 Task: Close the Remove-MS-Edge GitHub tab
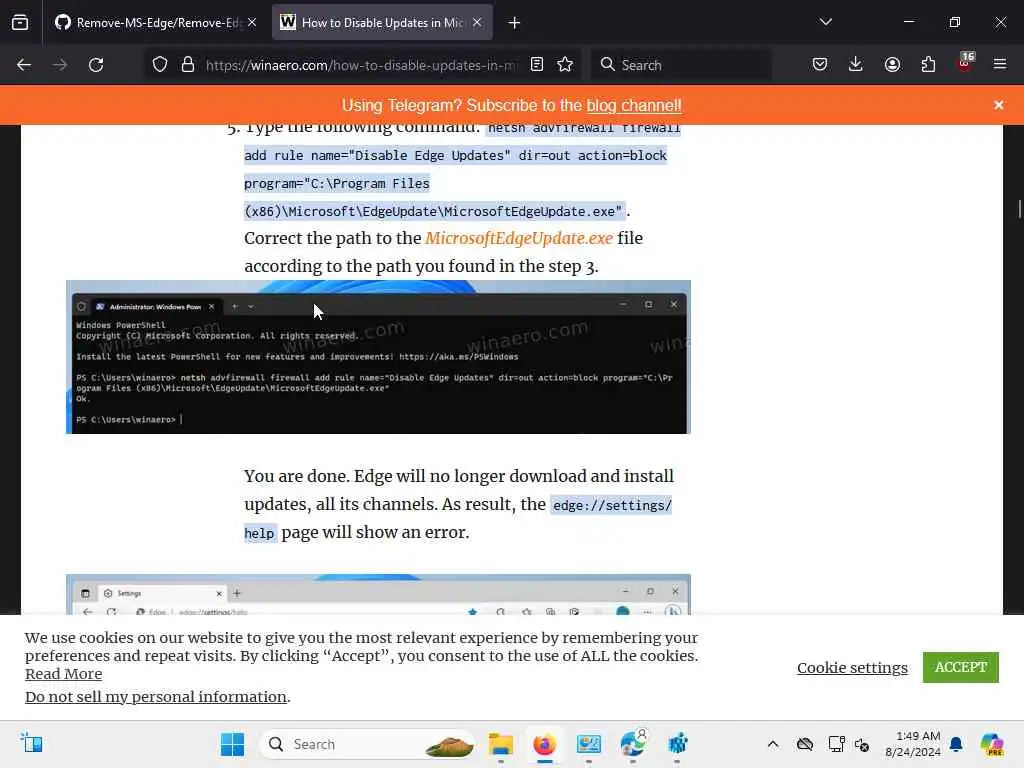pos(251,22)
